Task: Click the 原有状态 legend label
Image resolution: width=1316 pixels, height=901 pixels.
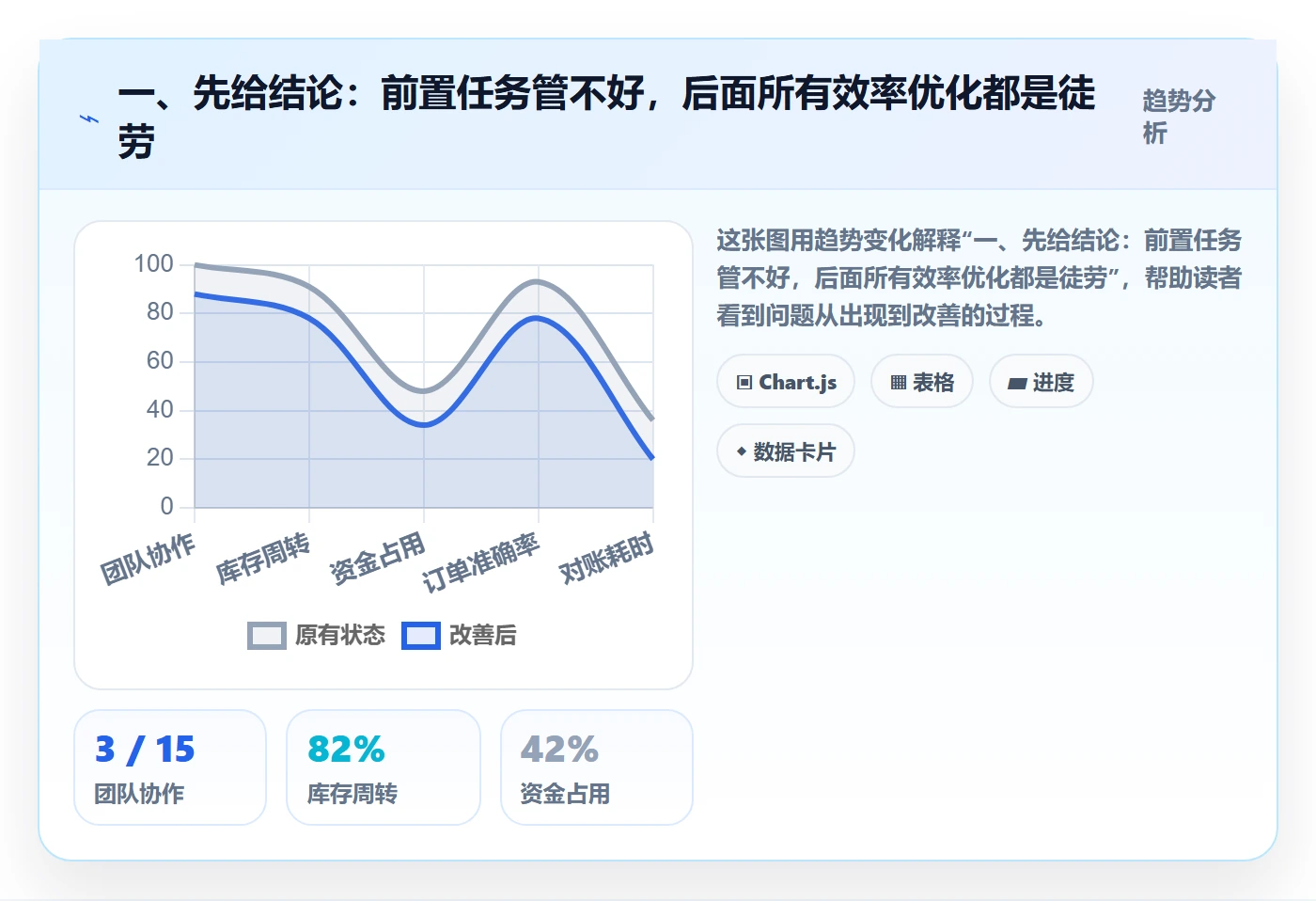Action: click(x=340, y=636)
